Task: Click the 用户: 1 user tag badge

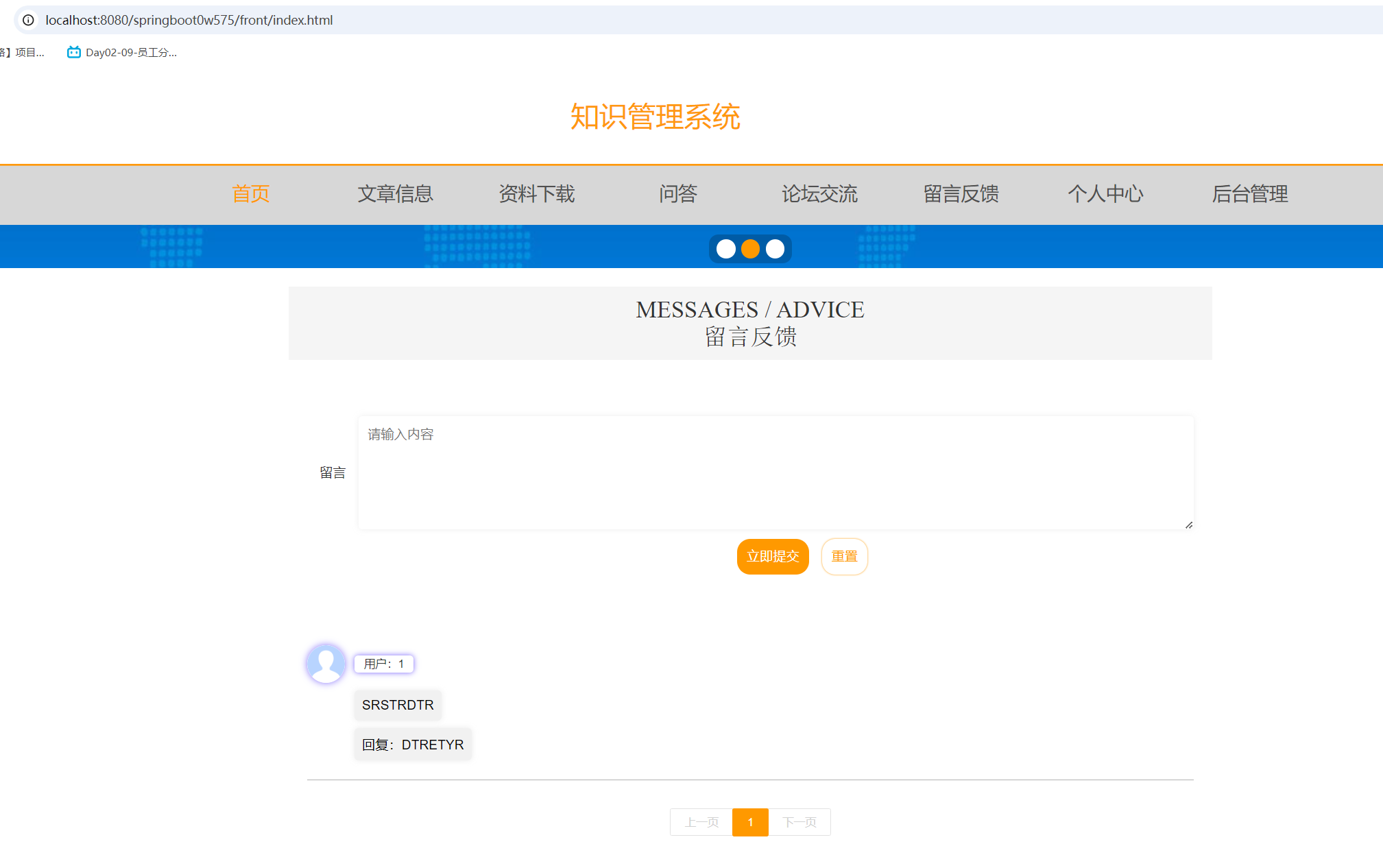Action: tap(383, 664)
